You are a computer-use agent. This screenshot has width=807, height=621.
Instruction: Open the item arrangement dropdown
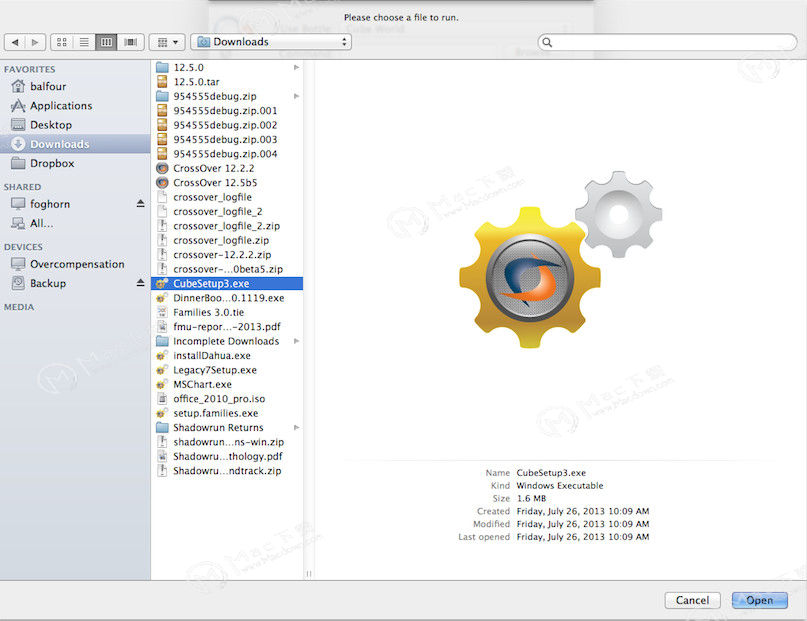pyautogui.click(x=167, y=42)
